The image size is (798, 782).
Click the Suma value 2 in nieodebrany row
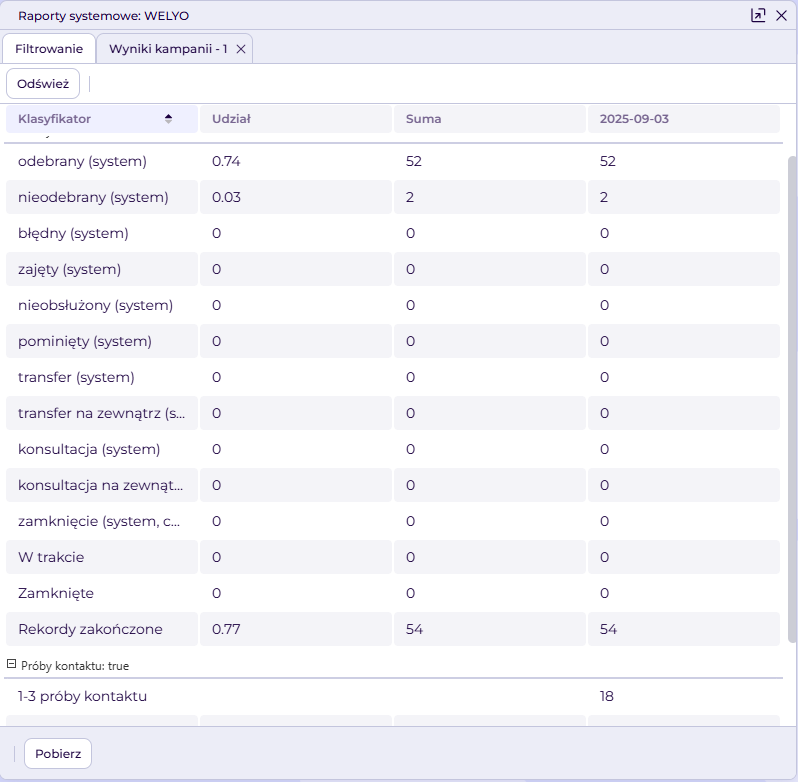click(410, 197)
